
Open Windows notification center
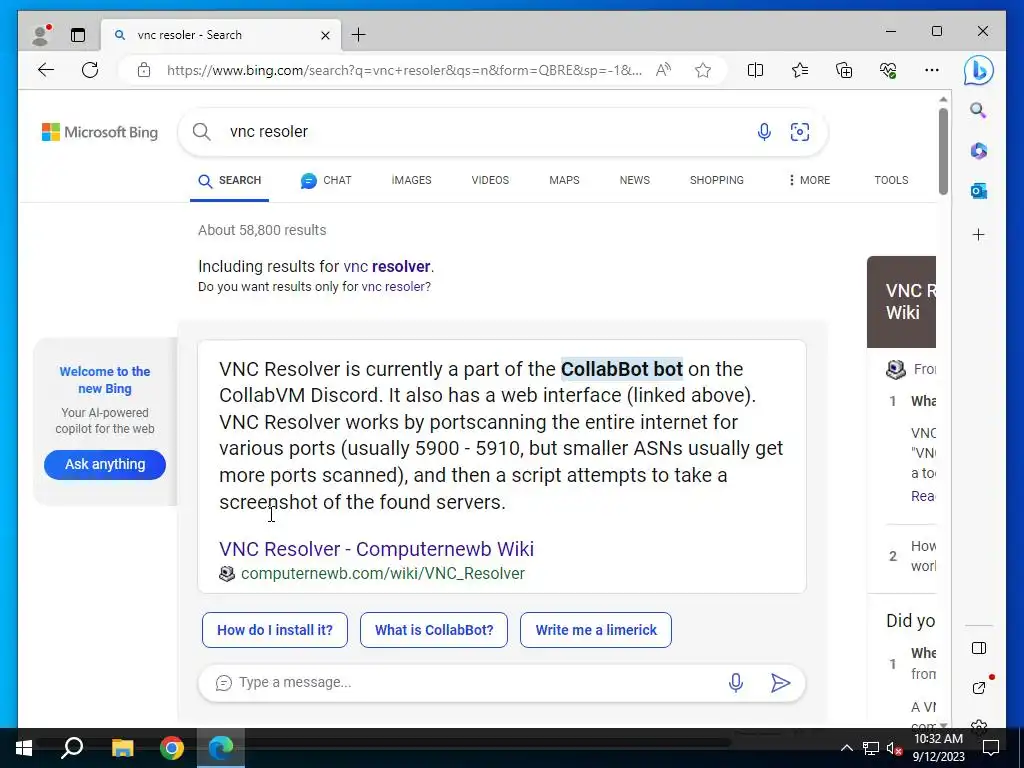tap(991, 748)
